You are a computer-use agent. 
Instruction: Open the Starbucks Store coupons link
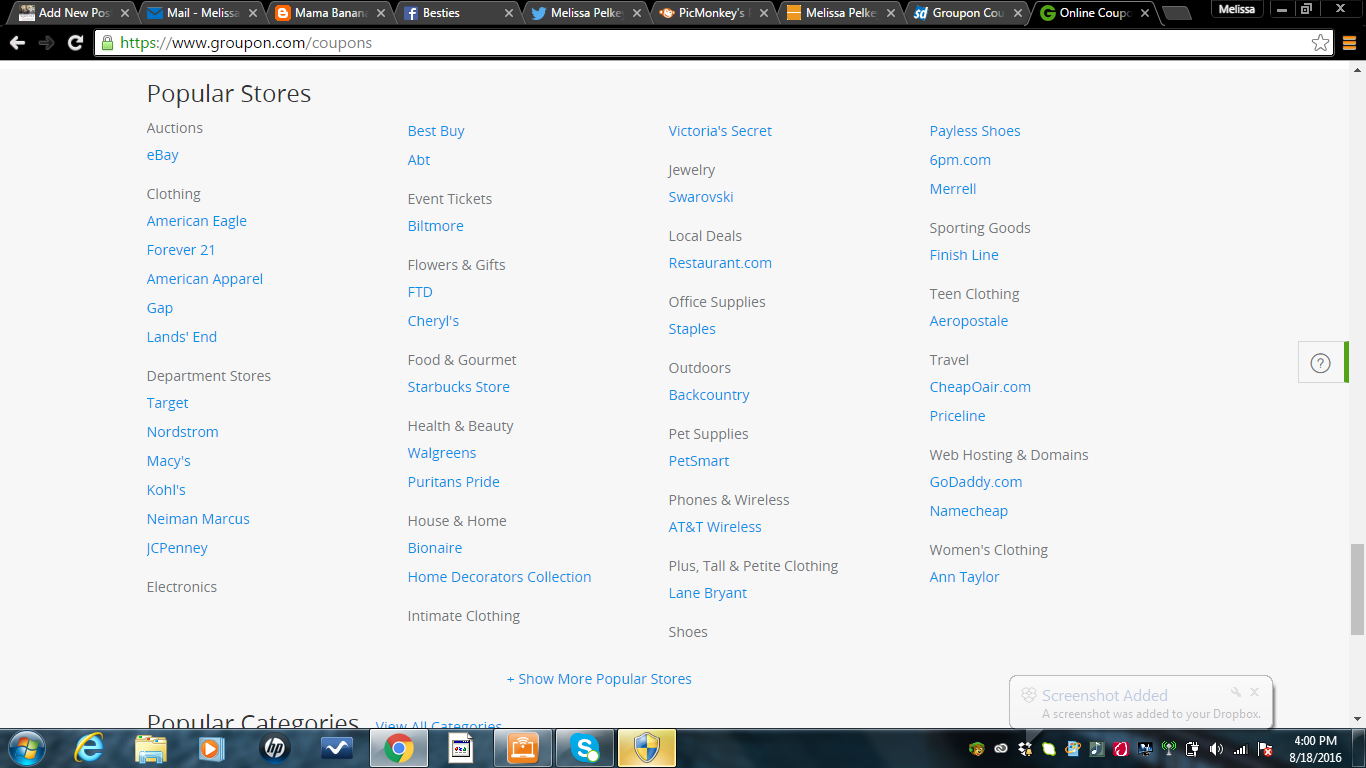pos(458,387)
